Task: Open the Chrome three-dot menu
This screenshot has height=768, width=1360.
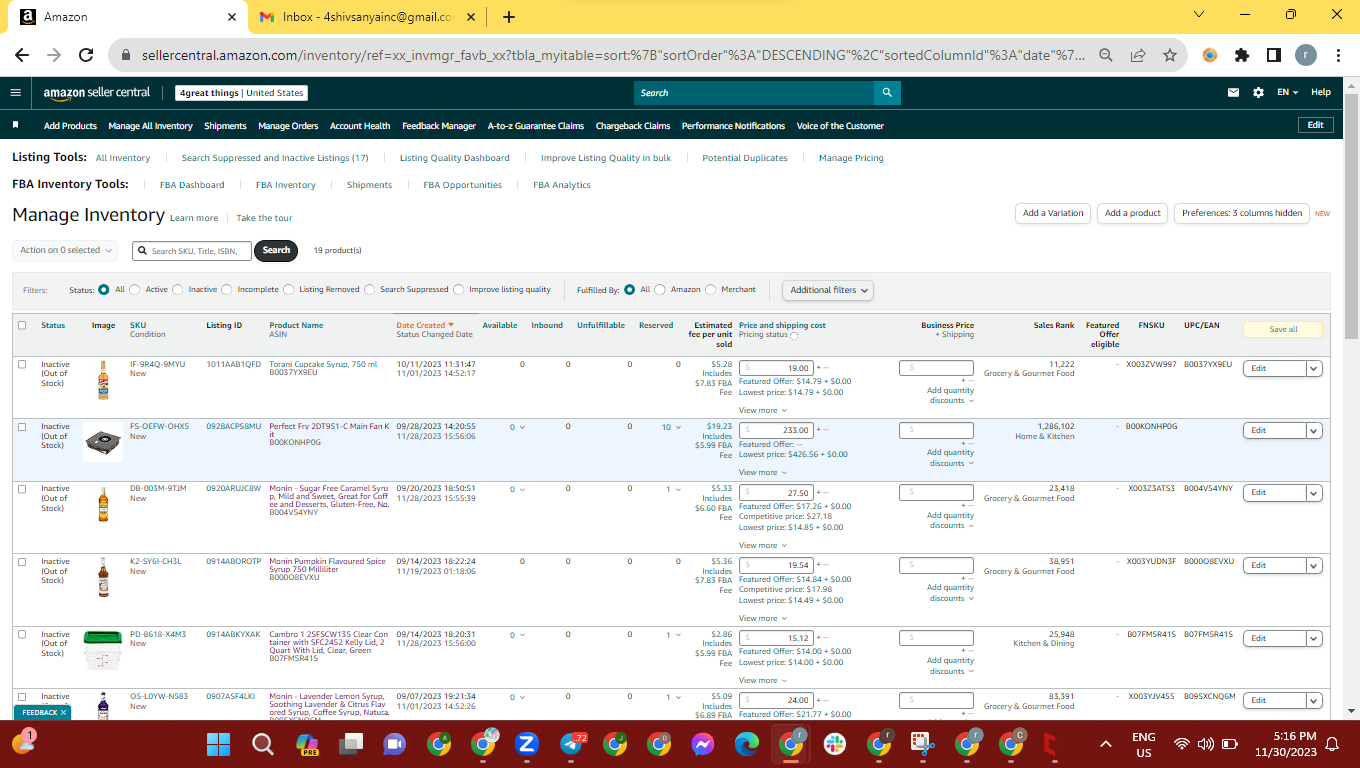Action: 1338,56
